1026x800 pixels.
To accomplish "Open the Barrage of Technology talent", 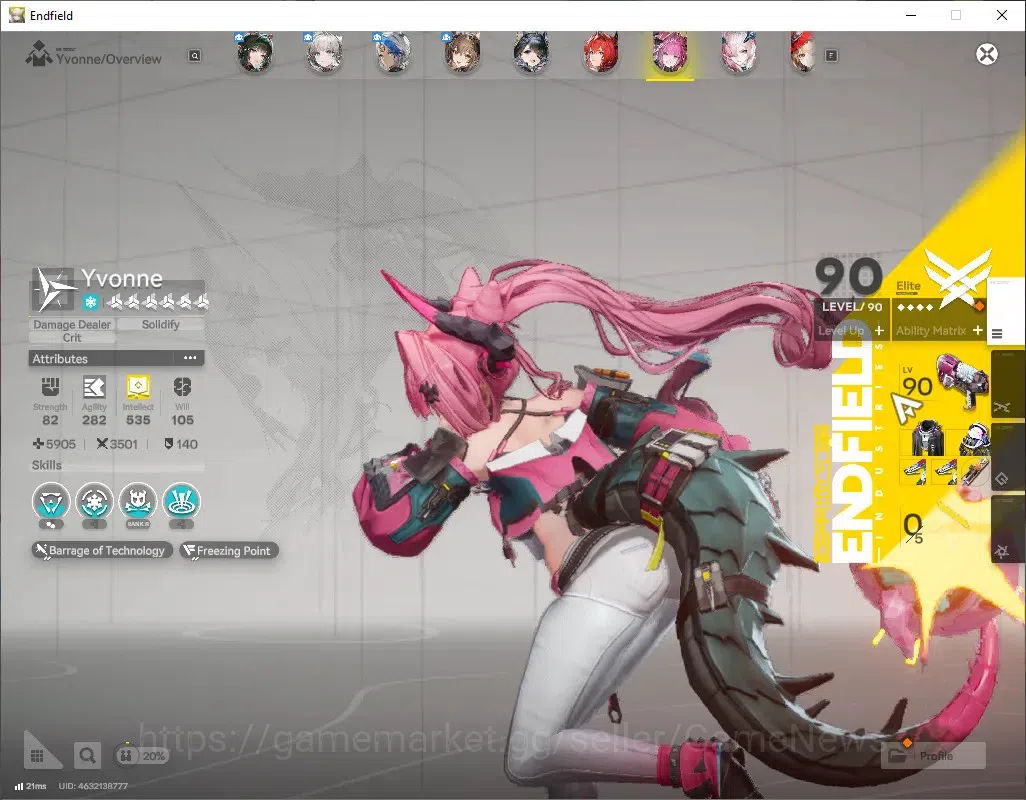I will (x=102, y=551).
